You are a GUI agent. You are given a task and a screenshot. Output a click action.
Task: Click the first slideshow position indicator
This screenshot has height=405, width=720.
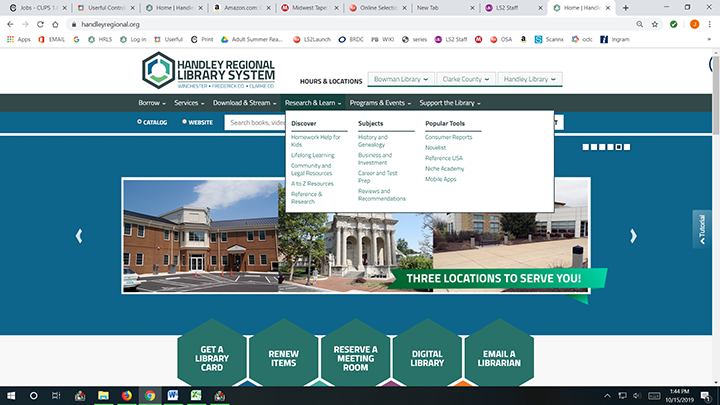click(587, 147)
